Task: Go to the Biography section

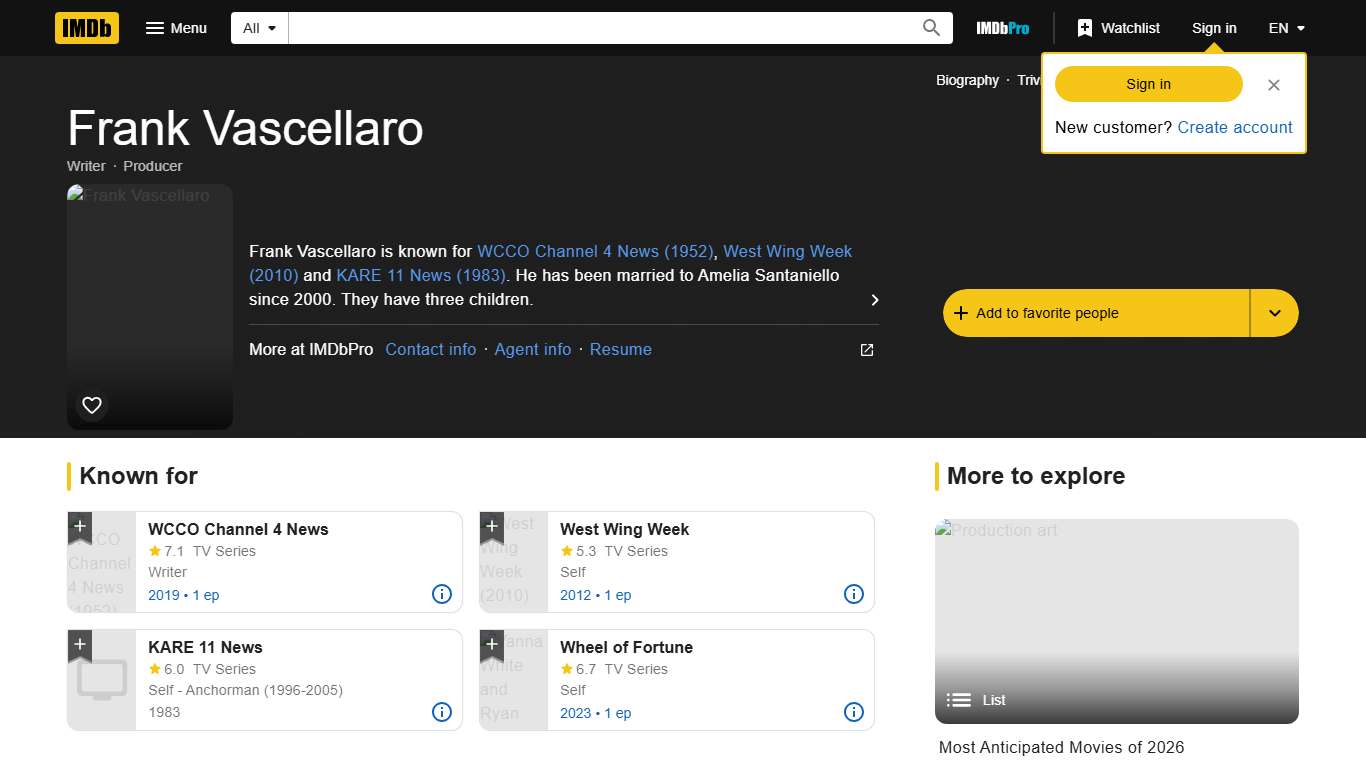Action: 966,80
